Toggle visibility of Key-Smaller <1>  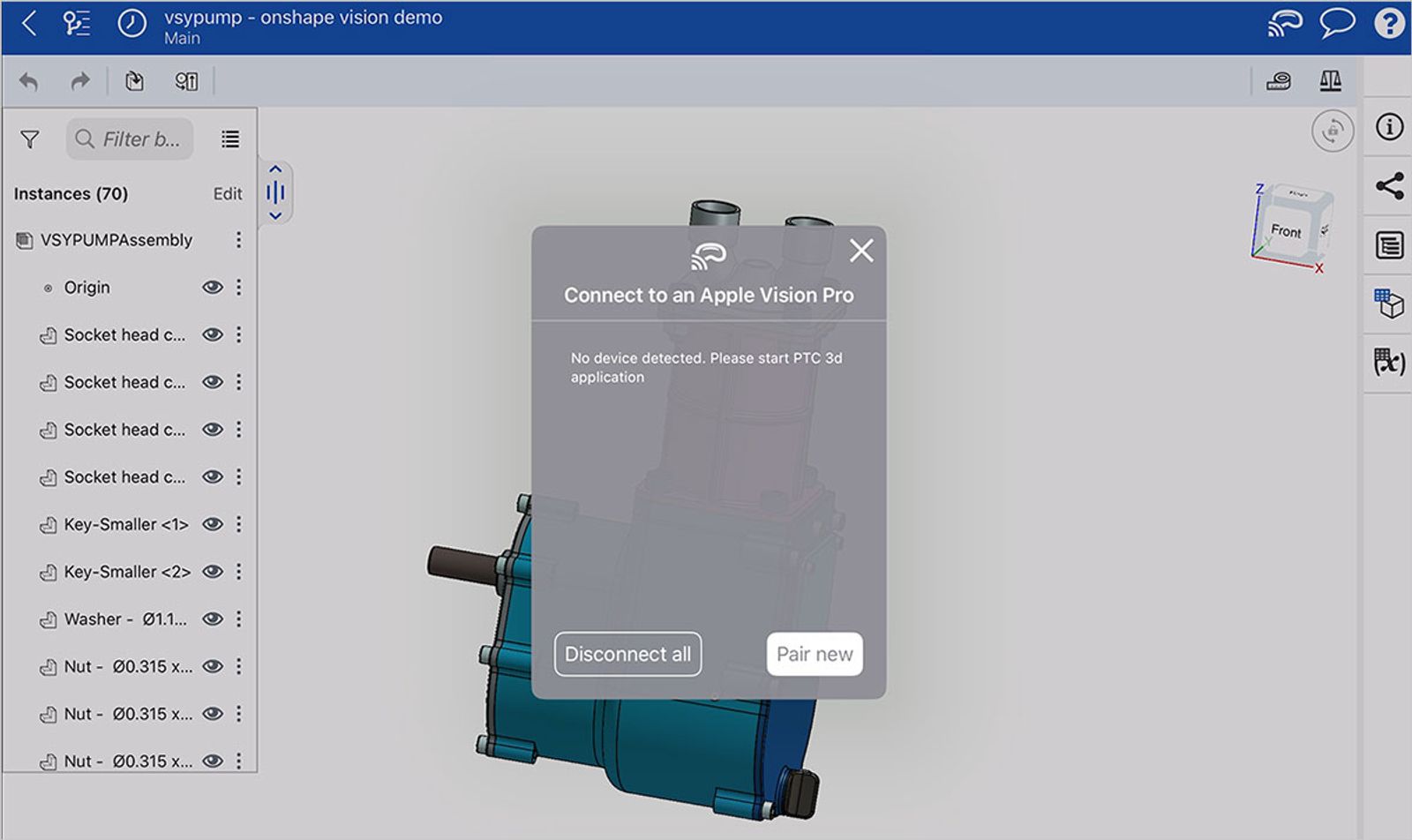[212, 524]
